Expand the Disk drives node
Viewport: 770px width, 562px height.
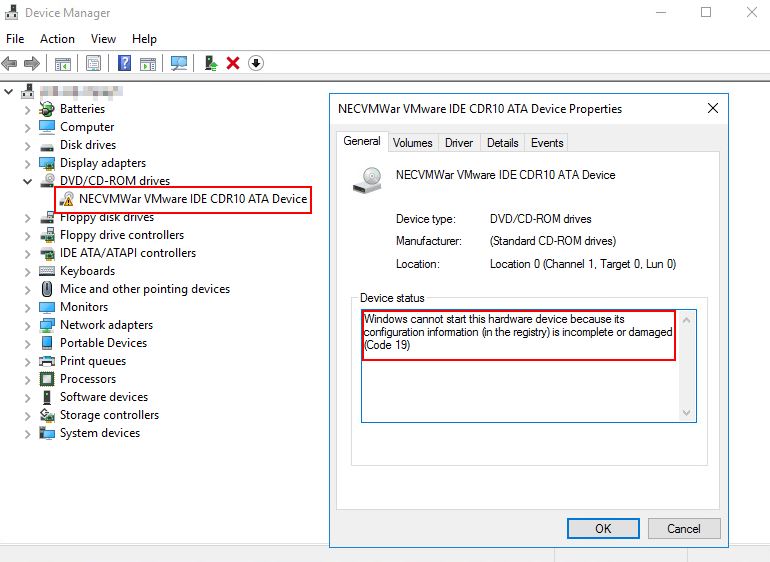point(28,146)
